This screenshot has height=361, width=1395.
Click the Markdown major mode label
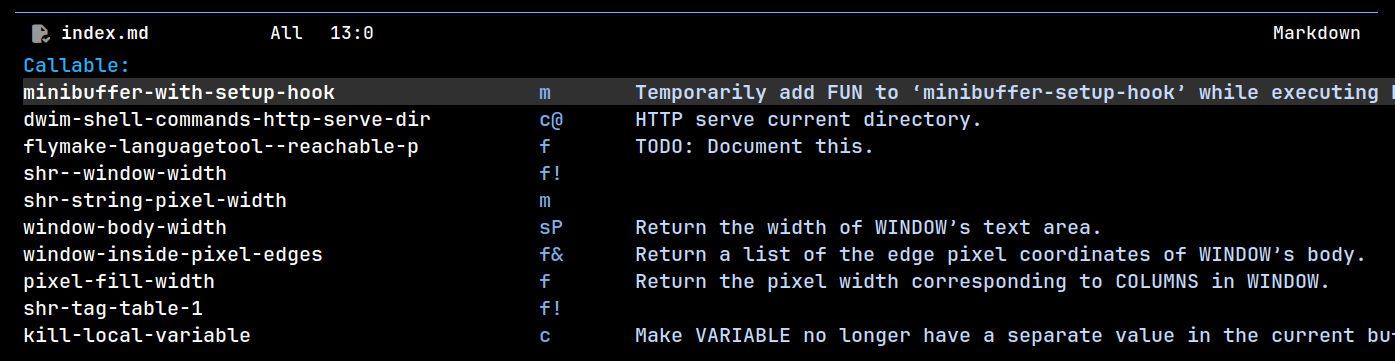(x=1316, y=34)
